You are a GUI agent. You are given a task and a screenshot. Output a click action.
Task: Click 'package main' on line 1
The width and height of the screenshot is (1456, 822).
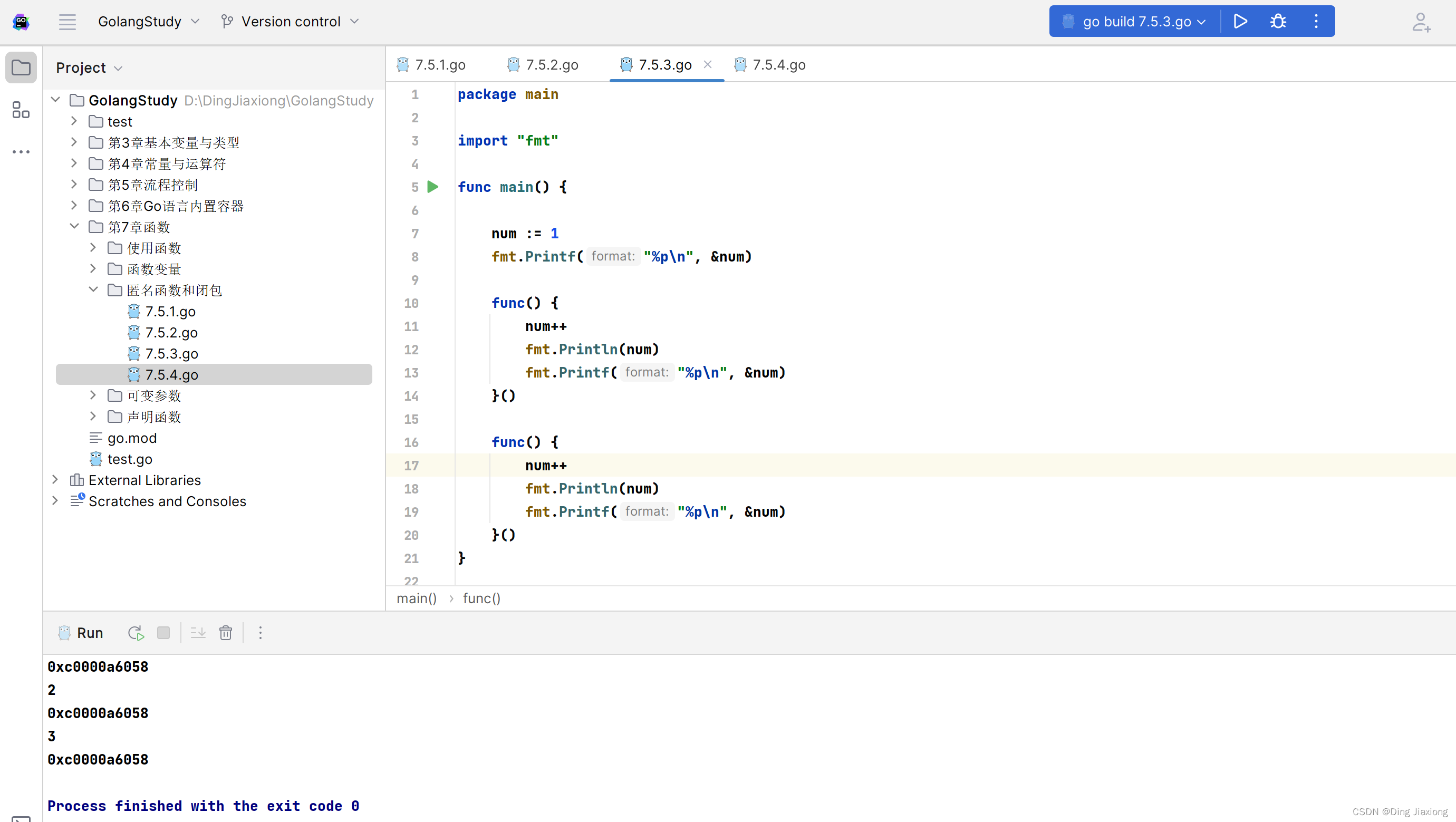pos(508,94)
